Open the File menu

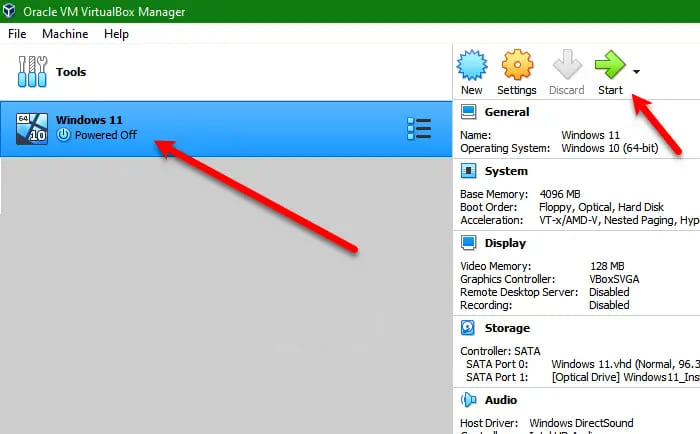click(17, 34)
